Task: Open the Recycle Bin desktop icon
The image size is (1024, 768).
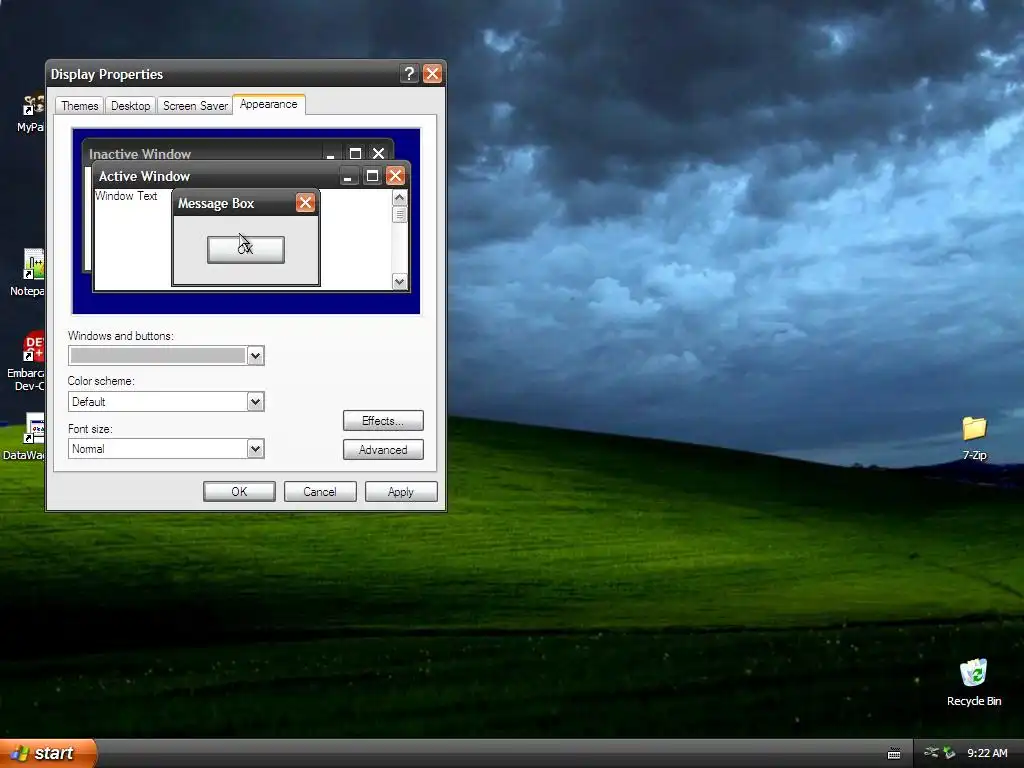Action: coord(973,673)
